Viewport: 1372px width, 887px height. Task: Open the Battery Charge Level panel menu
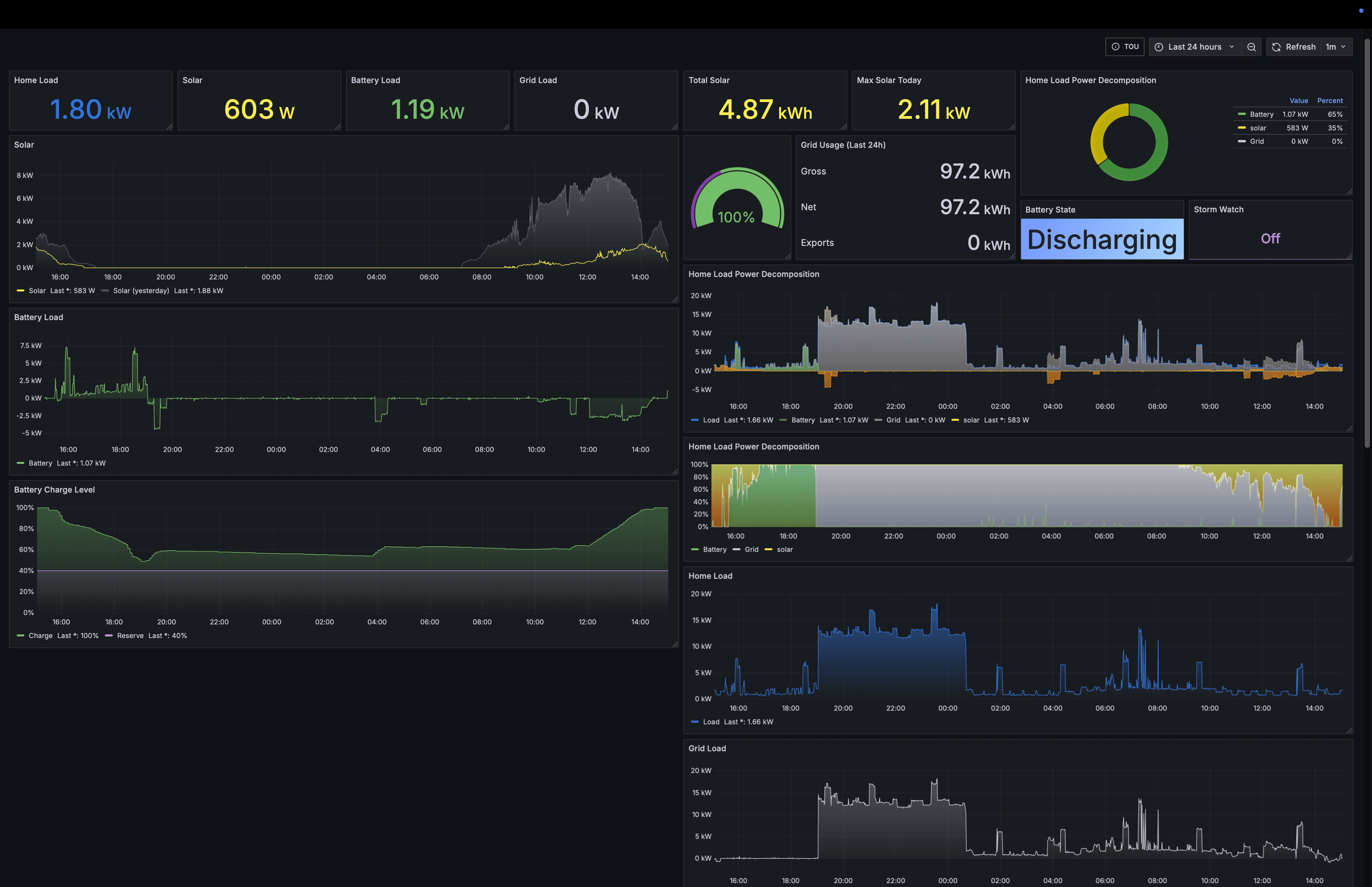click(54, 490)
